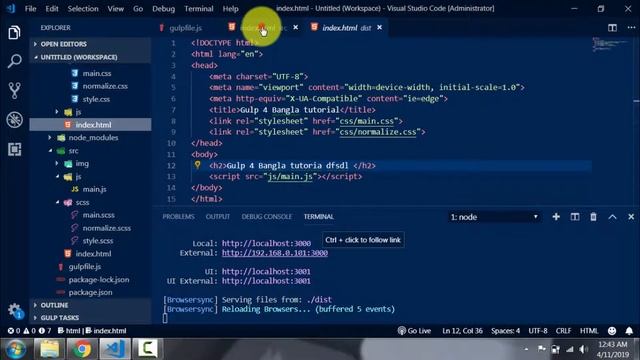
Task: Open the View menu
Action: coord(116,9)
